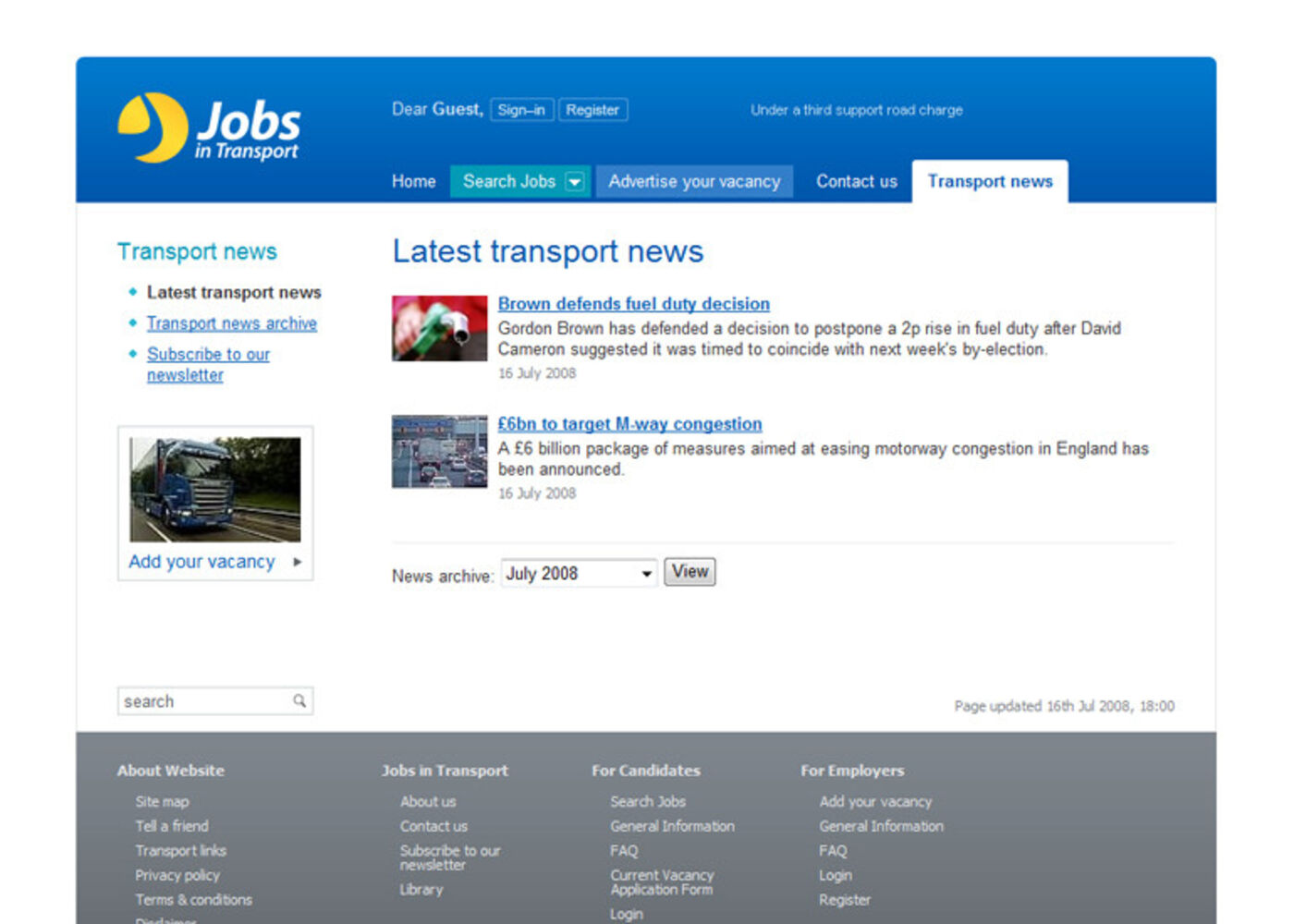Open the Advertise your vacancy tab
Screen dimensions: 1294x924
pyautogui.click(x=694, y=181)
